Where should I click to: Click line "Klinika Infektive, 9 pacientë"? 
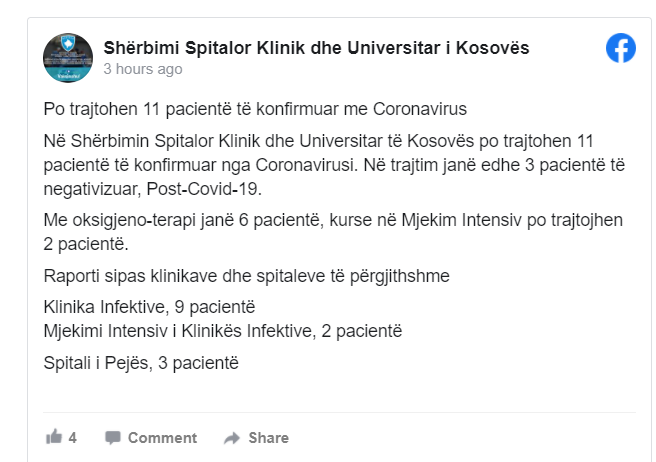click(x=149, y=307)
